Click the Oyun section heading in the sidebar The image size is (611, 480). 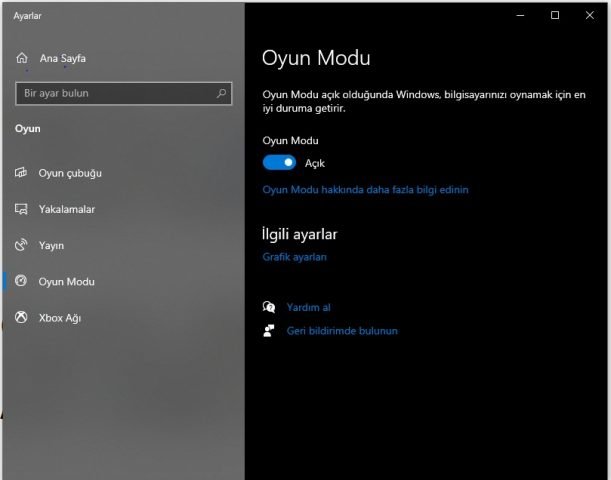coord(28,129)
